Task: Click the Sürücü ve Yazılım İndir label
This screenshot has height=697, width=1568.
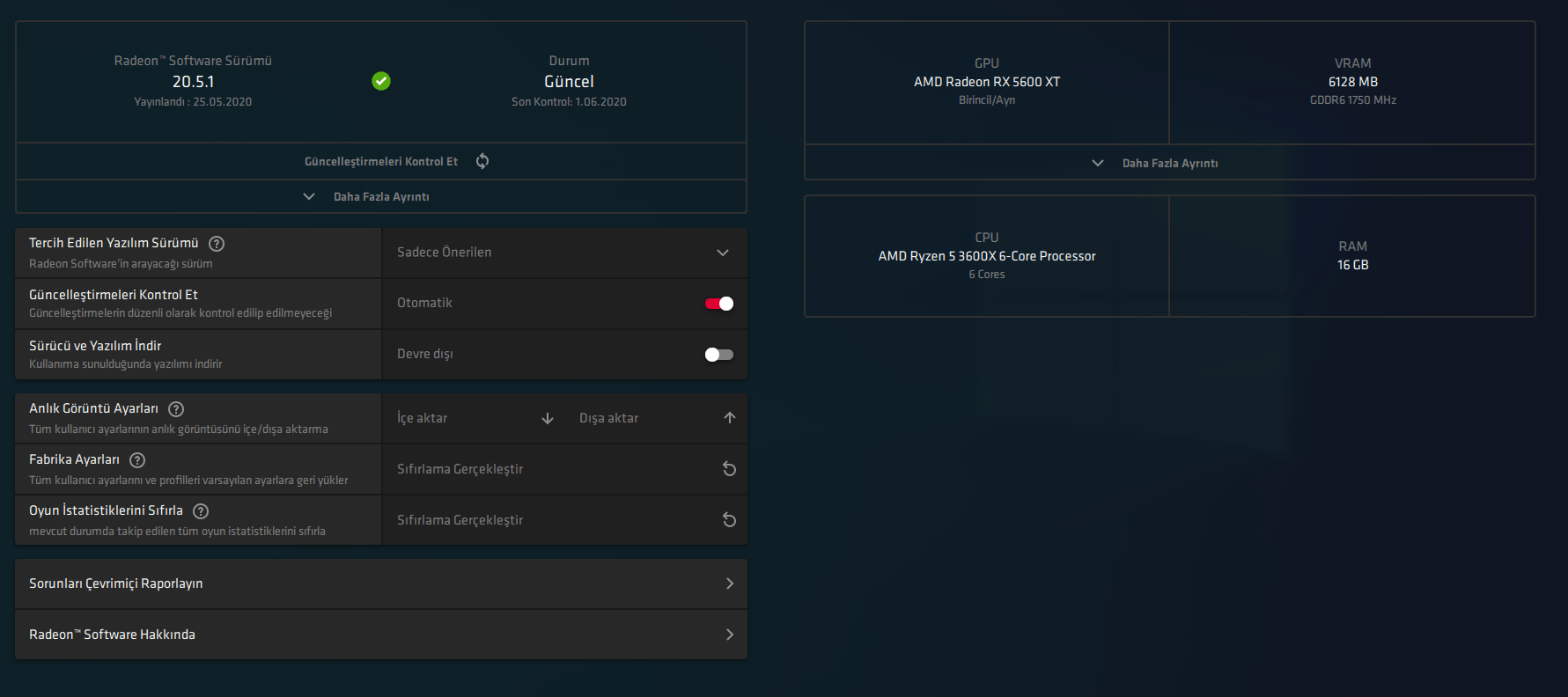Action: 95,346
